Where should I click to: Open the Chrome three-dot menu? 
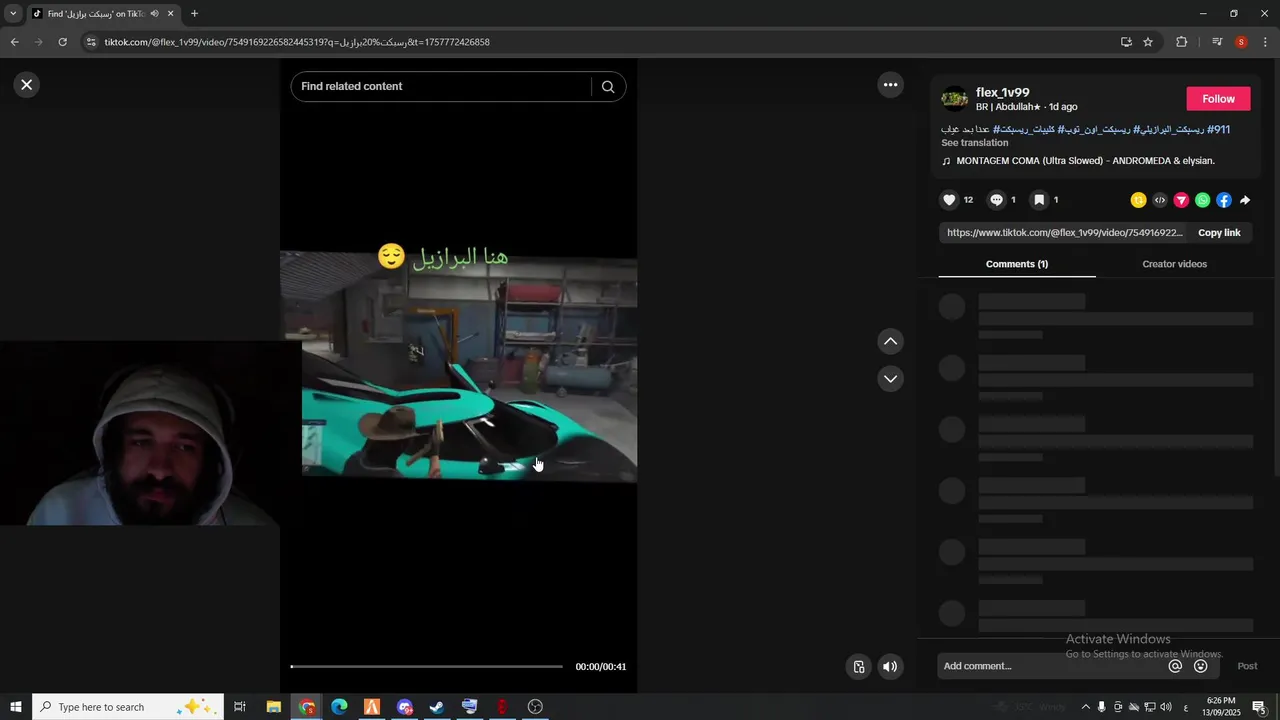pyautogui.click(x=1265, y=42)
